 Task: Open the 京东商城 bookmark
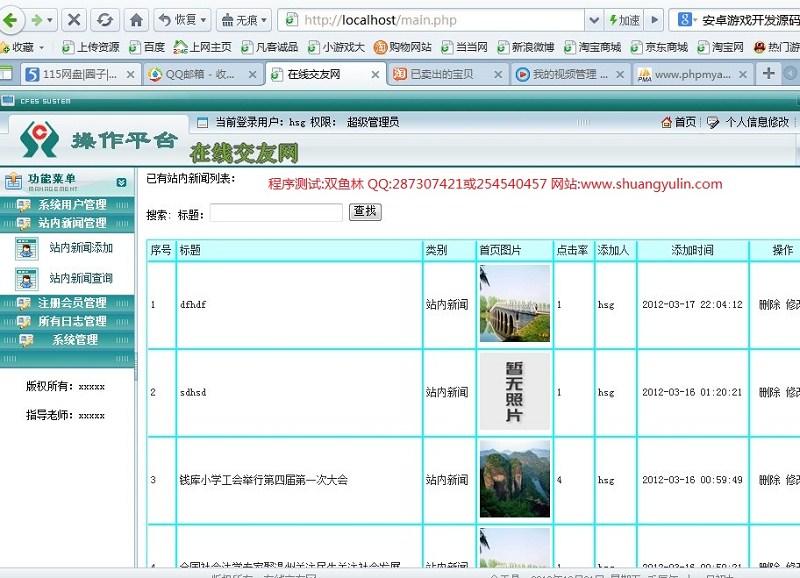[659, 47]
